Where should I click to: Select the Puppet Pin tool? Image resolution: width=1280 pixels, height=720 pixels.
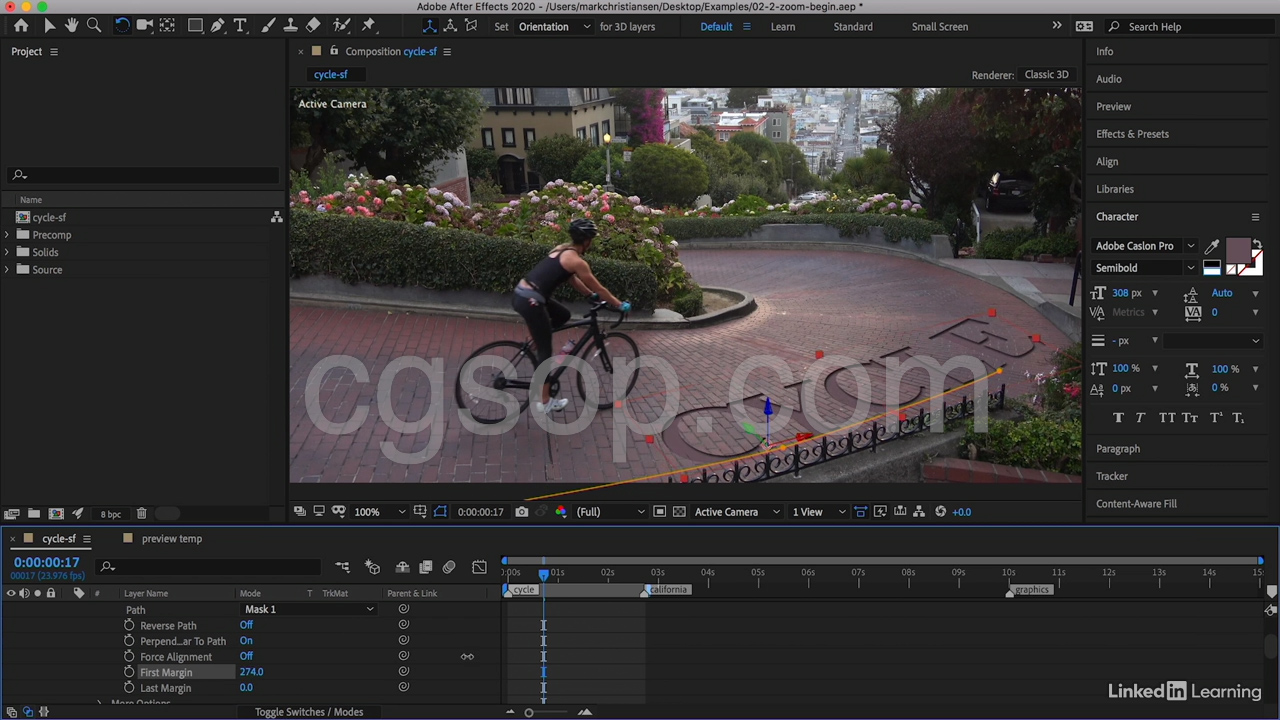(x=368, y=26)
